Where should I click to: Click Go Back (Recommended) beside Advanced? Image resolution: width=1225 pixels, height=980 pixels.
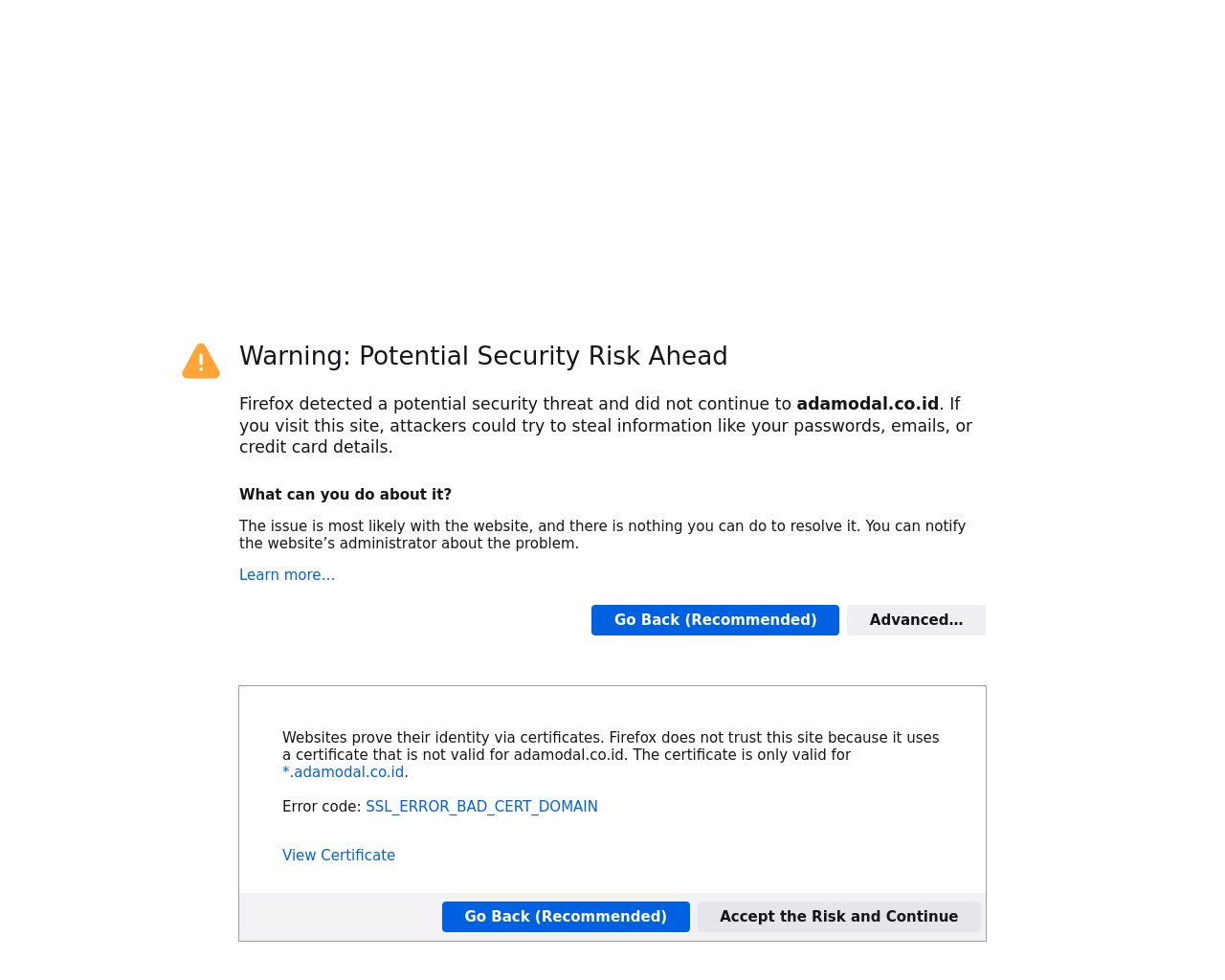(x=715, y=620)
